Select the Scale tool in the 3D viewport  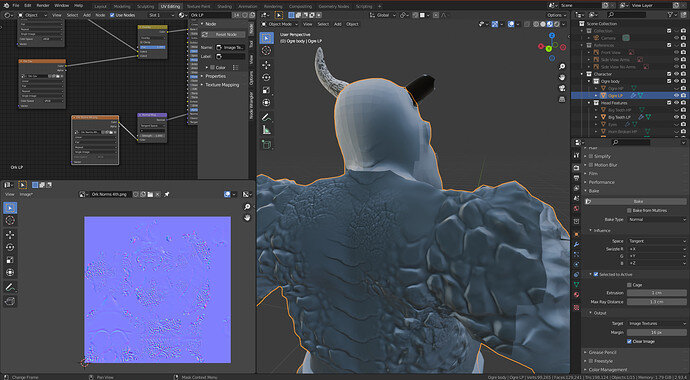266,90
